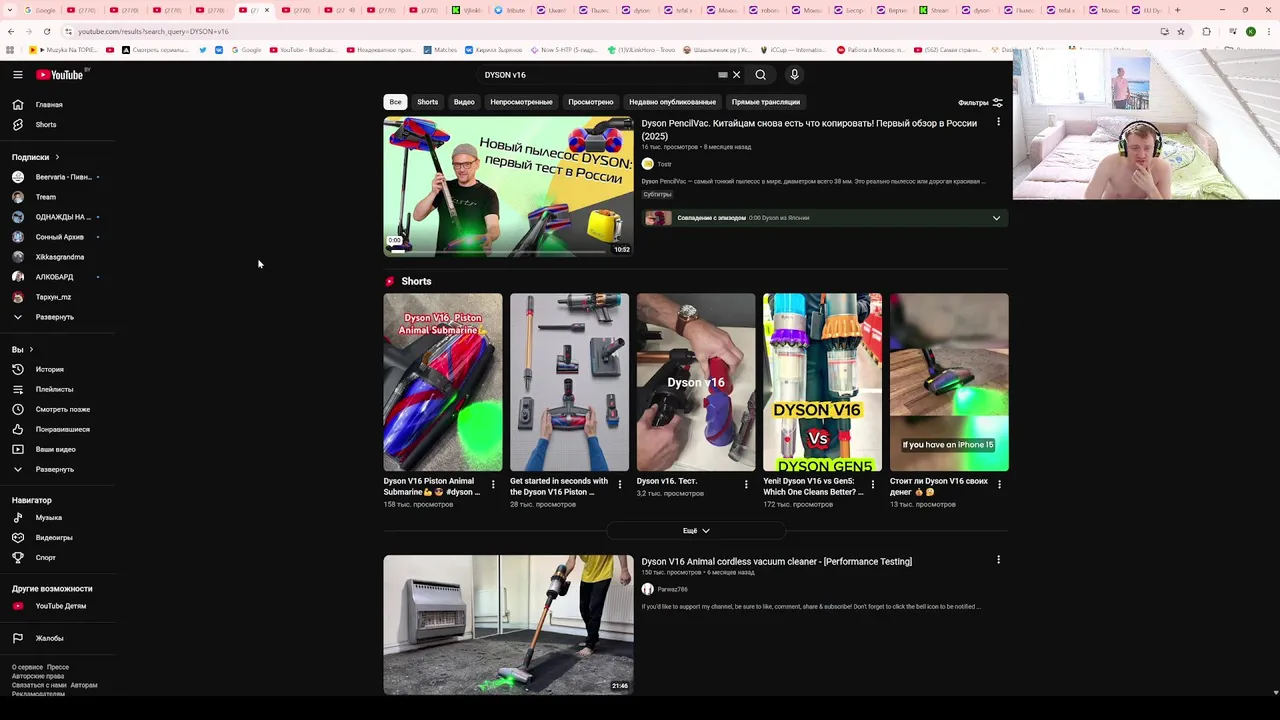
Task: Select the Недавно опубликованные filter chip
Action: point(672,102)
